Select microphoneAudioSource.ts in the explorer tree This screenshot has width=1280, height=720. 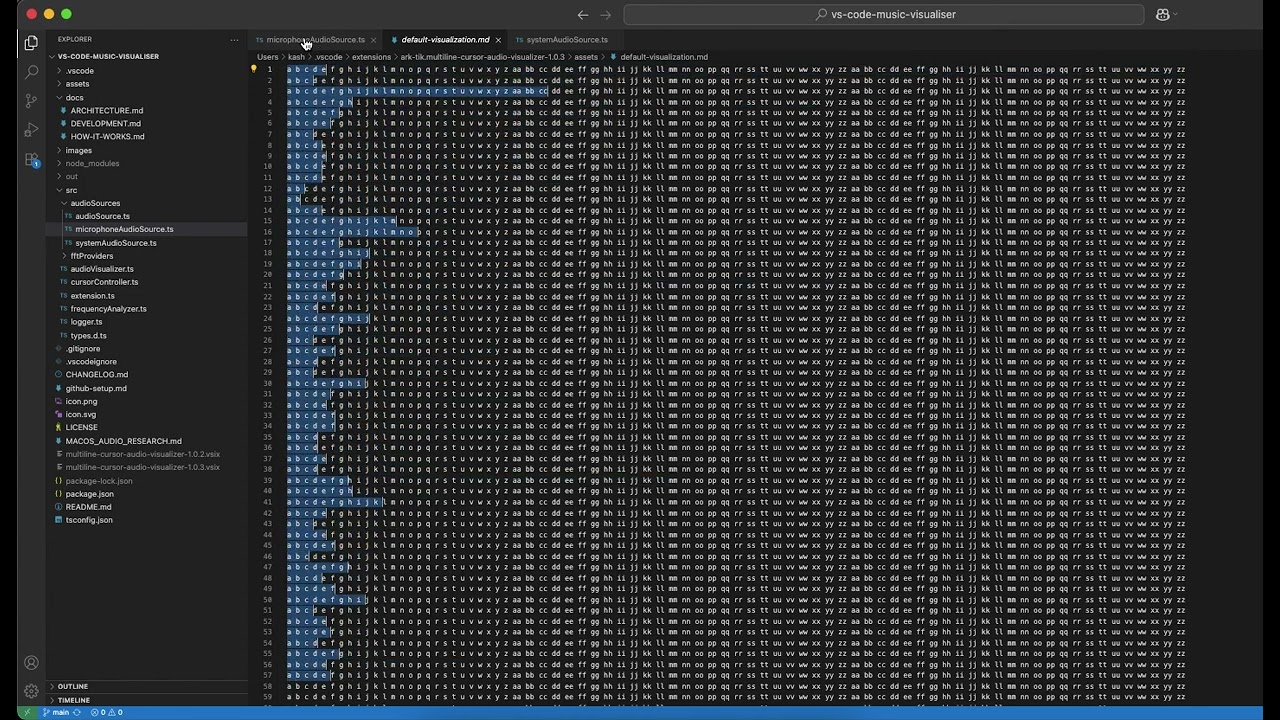click(x=124, y=229)
